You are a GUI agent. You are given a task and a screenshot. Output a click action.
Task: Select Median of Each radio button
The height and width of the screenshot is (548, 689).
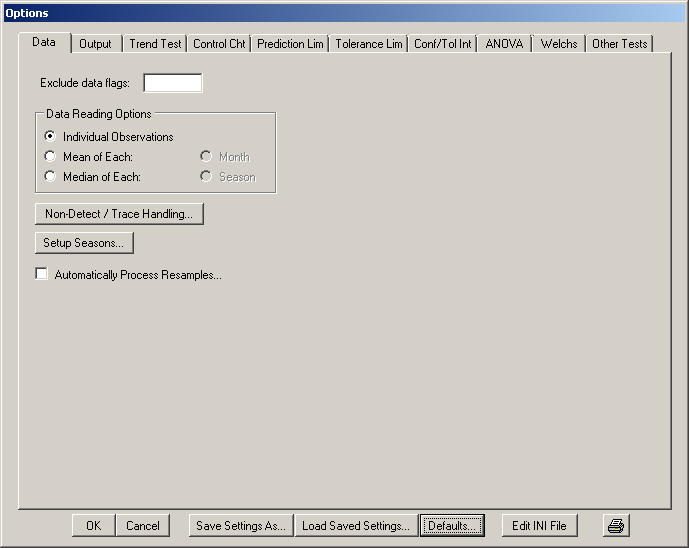point(50,177)
